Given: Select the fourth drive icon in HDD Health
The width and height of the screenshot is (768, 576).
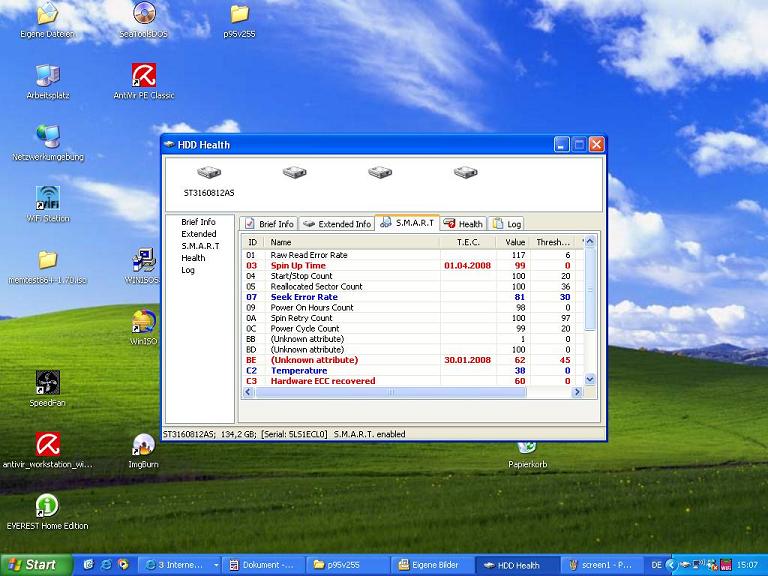Looking at the screenshot, I should 465,173.
